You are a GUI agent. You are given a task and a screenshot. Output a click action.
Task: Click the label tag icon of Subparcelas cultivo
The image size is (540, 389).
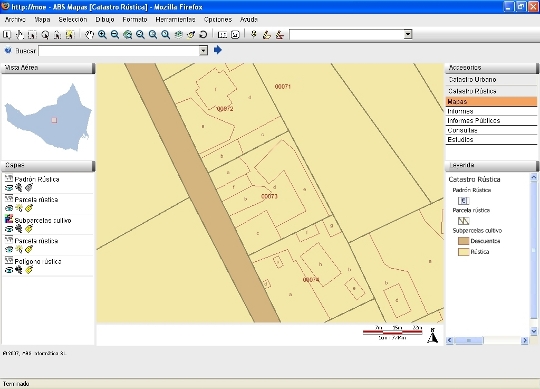click(29, 229)
